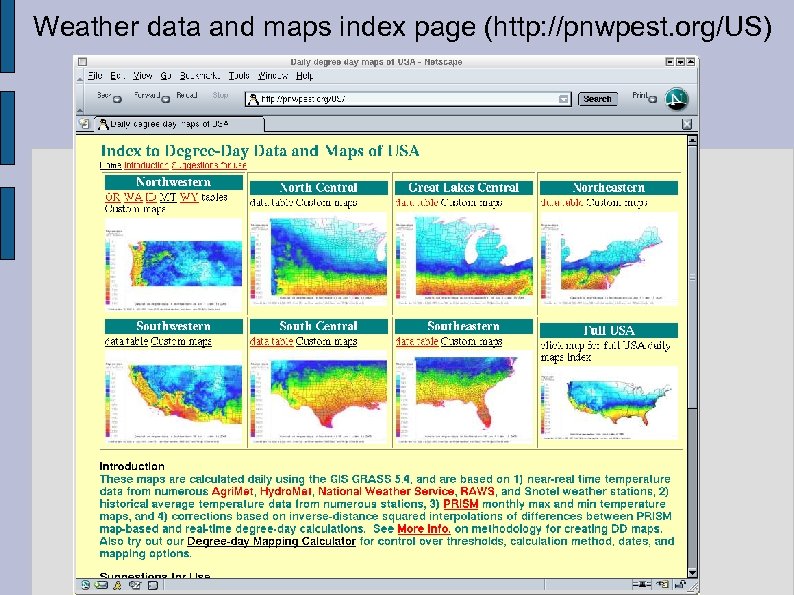794x595 pixels.
Task: Follow the PRISM link in the introduction
Action: pyautogui.click(x=461, y=504)
